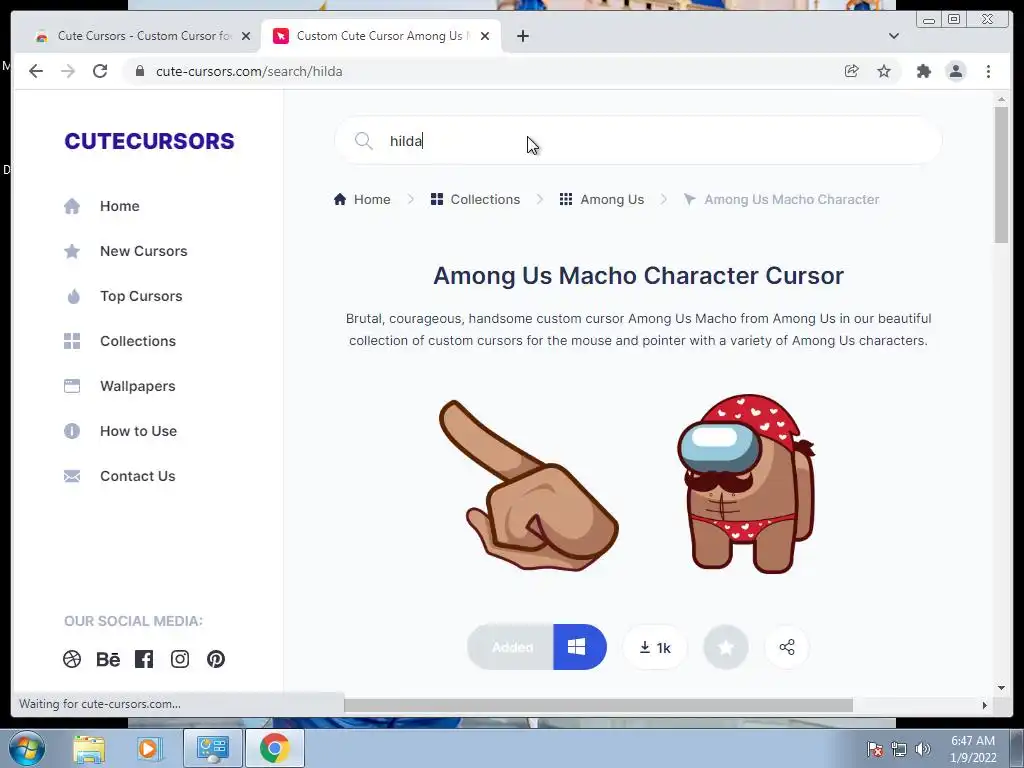Open Contact Us in the sidebar

click(137, 477)
